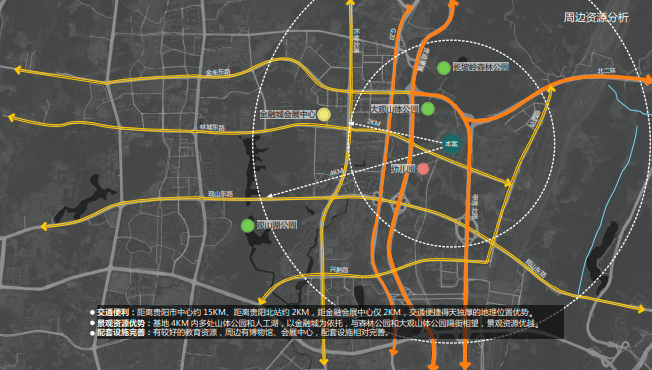Click orange arrowhead at 北二环 right end
This screenshot has height=370, width=652.
click(x=647, y=80)
